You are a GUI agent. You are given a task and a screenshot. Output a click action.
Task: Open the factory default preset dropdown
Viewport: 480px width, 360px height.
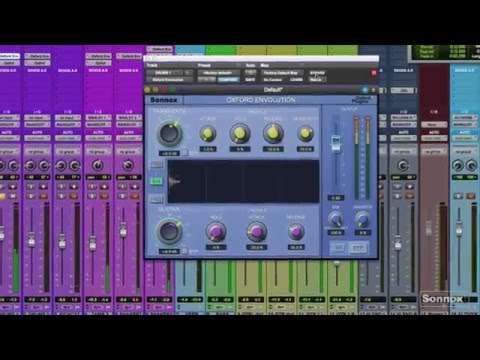tap(219, 73)
